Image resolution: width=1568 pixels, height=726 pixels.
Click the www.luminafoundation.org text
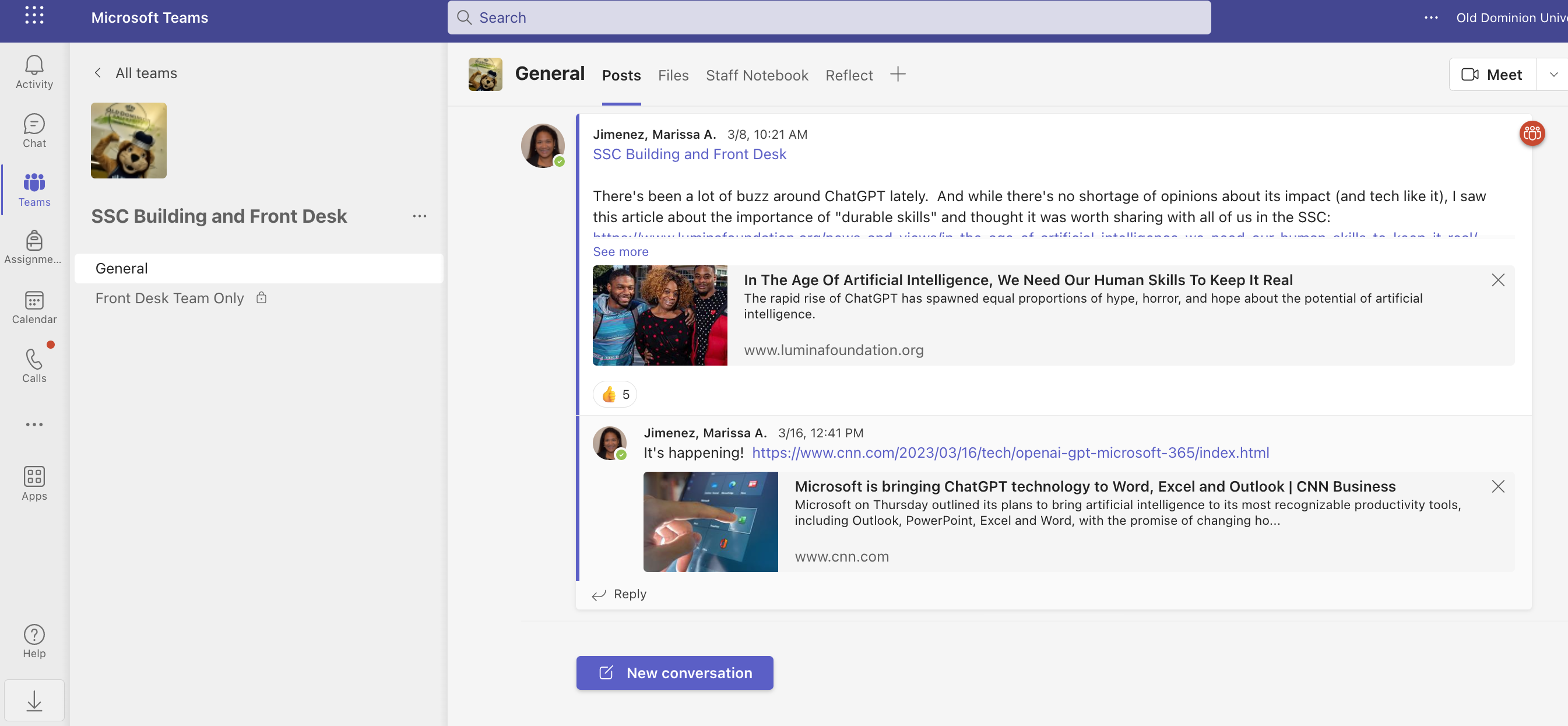(x=834, y=350)
